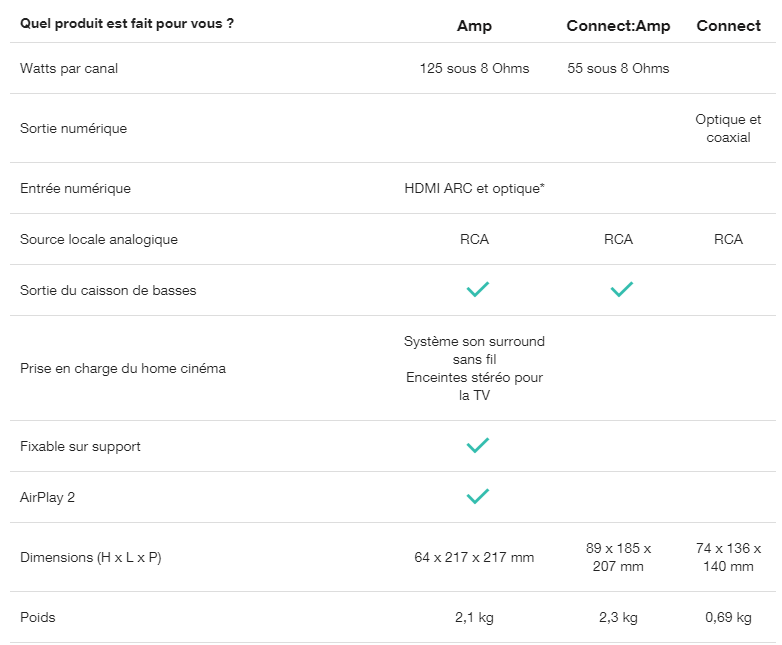Image resolution: width=782 pixels, height=645 pixels.
Task: Click the 'Sortie numérique' row label
Action: (x=73, y=129)
